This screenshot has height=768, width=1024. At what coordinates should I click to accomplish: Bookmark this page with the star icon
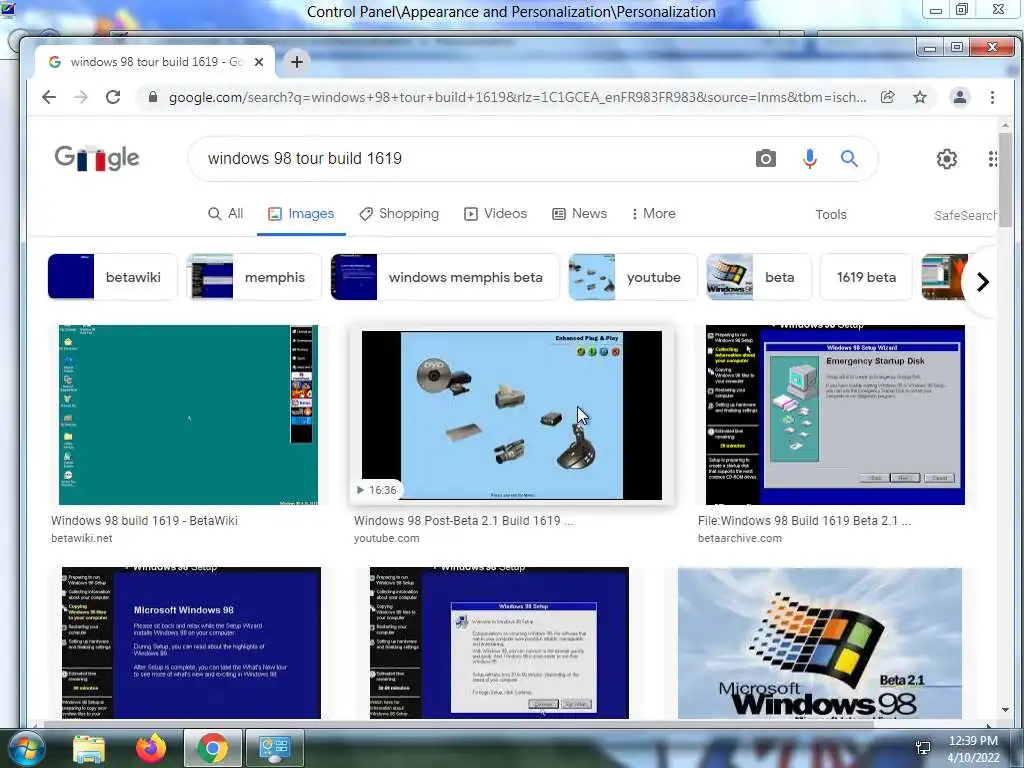pyautogui.click(x=920, y=97)
